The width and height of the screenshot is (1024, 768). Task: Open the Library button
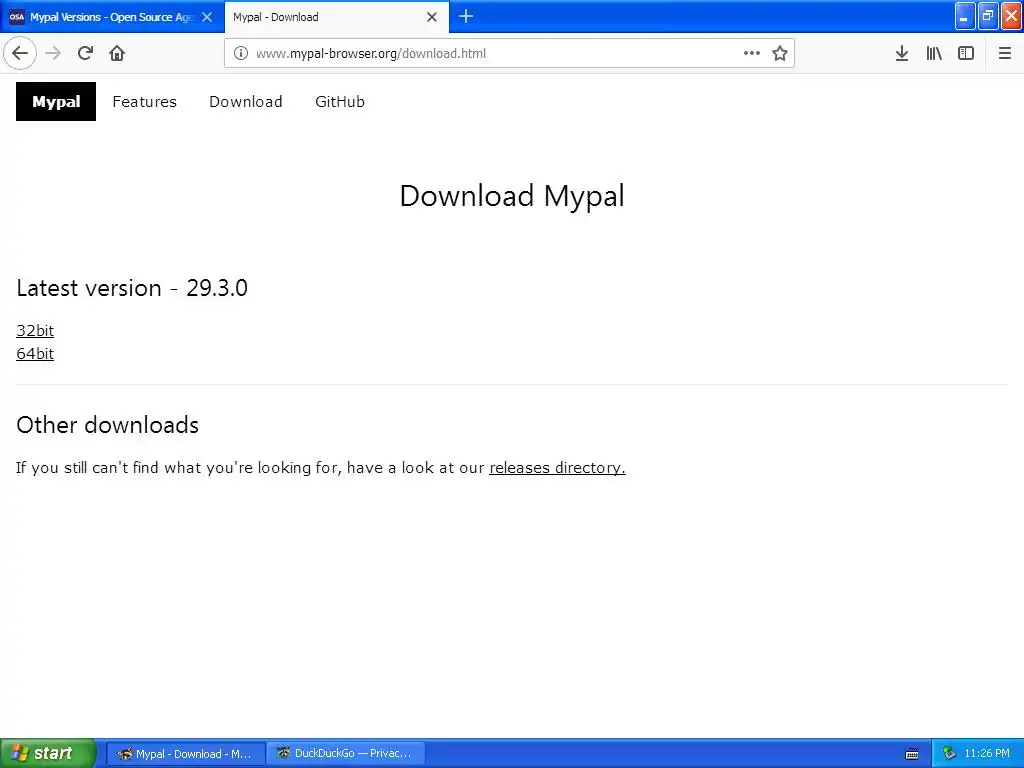click(934, 53)
